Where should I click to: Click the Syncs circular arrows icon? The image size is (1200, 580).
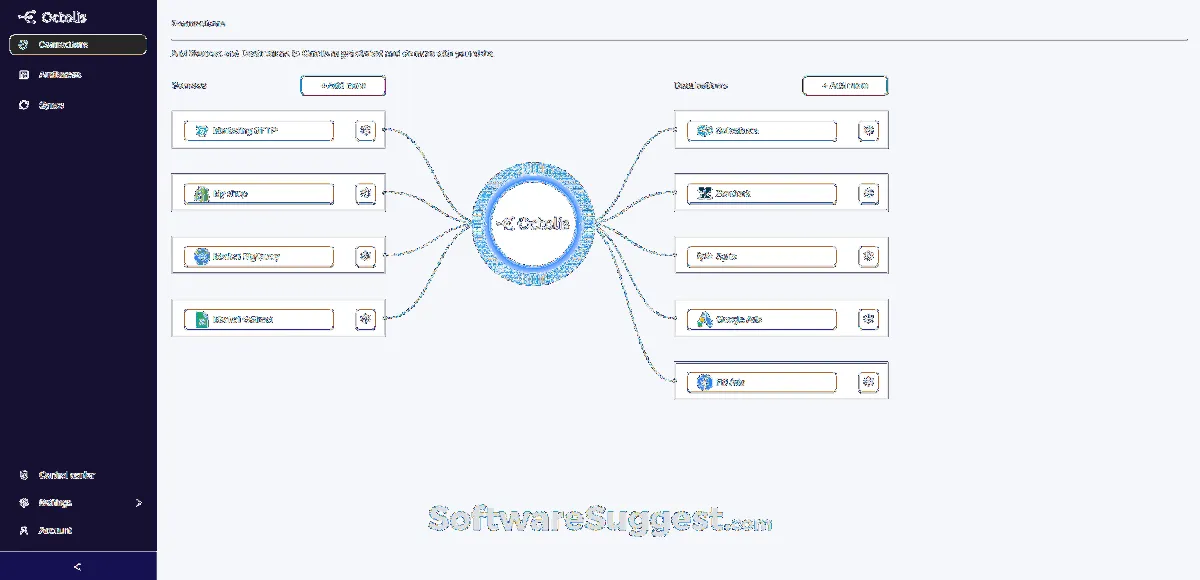click(25, 105)
